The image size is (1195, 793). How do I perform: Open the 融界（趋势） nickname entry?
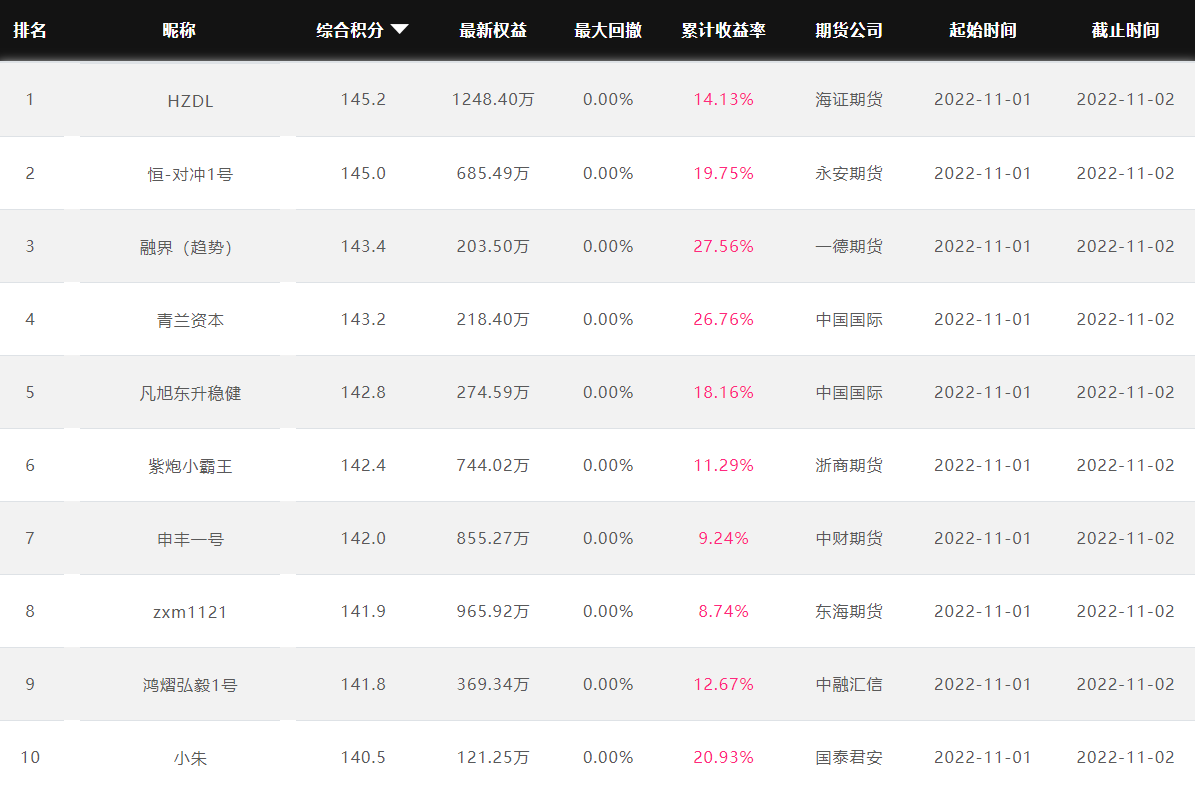pos(186,248)
